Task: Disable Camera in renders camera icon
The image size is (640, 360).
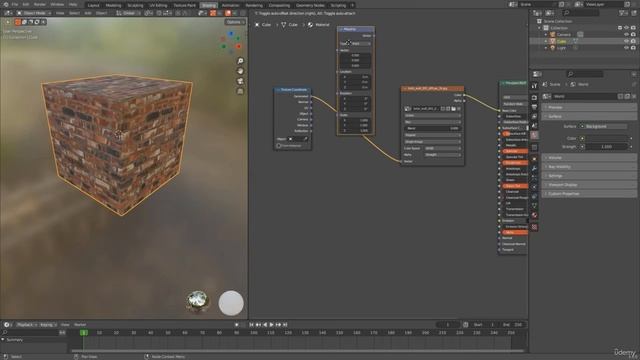Action: tap(633, 34)
